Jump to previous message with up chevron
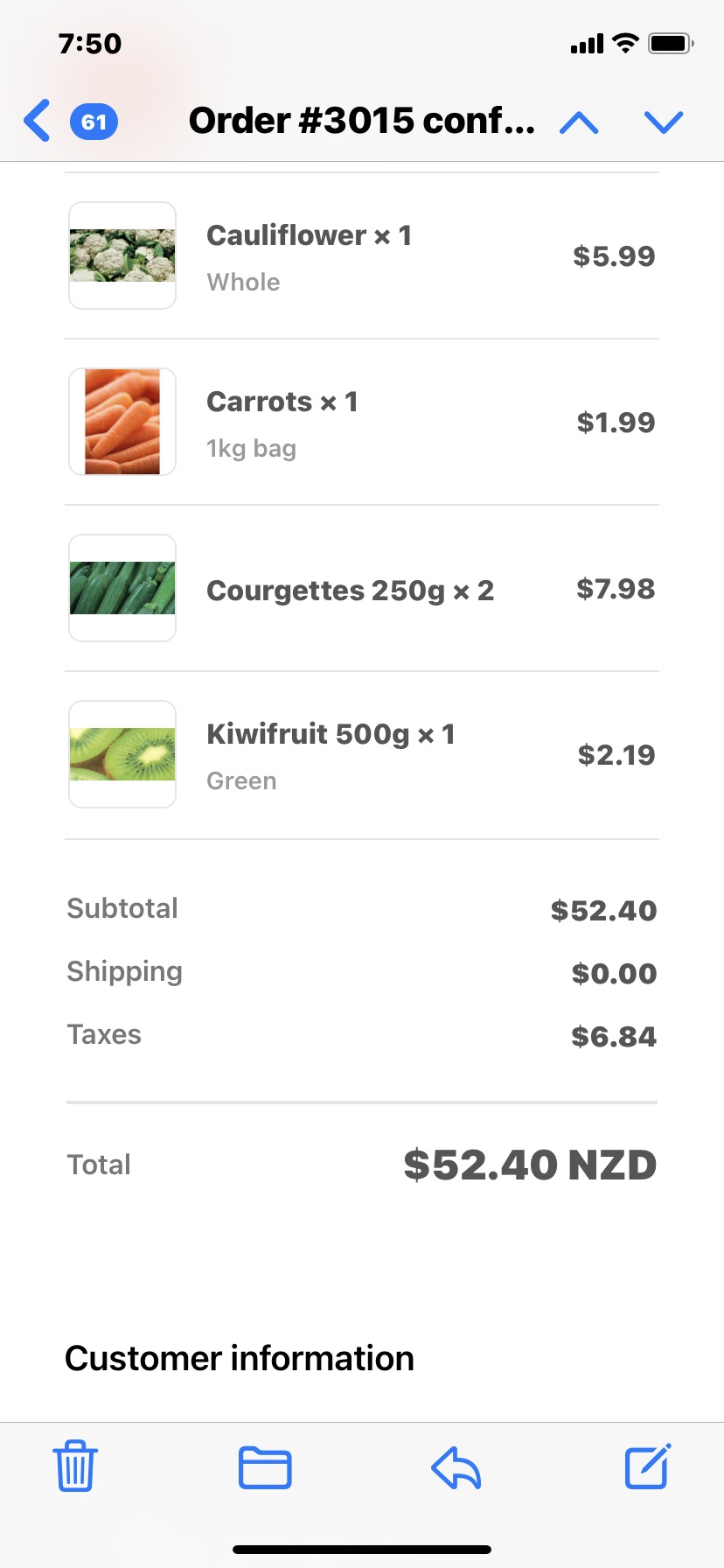724x1568 pixels. tap(579, 122)
